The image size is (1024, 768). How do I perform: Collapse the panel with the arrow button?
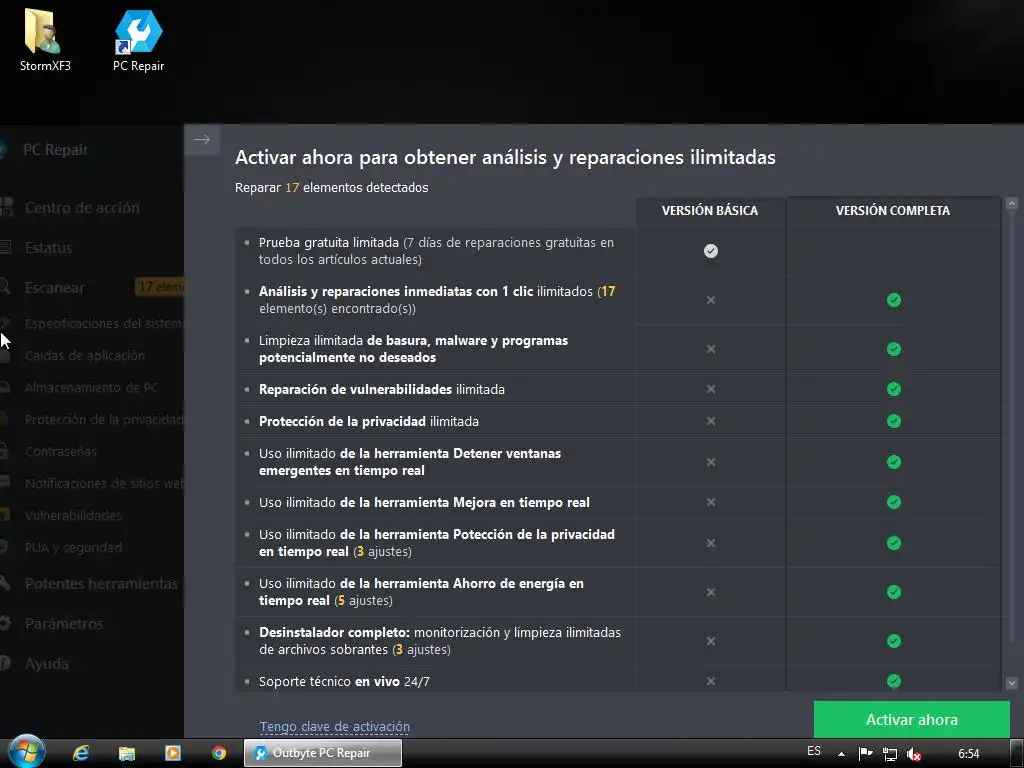[x=202, y=140]
